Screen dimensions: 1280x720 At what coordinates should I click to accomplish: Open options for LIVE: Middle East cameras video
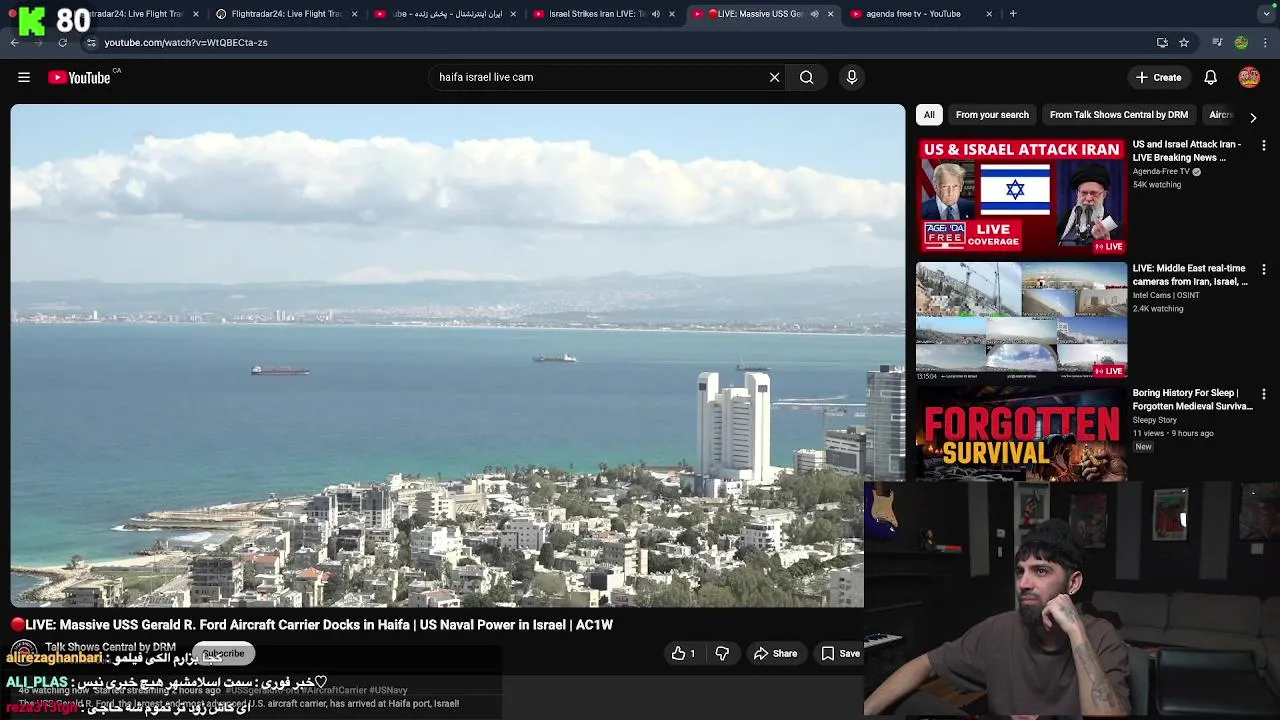click(1264, 270)
